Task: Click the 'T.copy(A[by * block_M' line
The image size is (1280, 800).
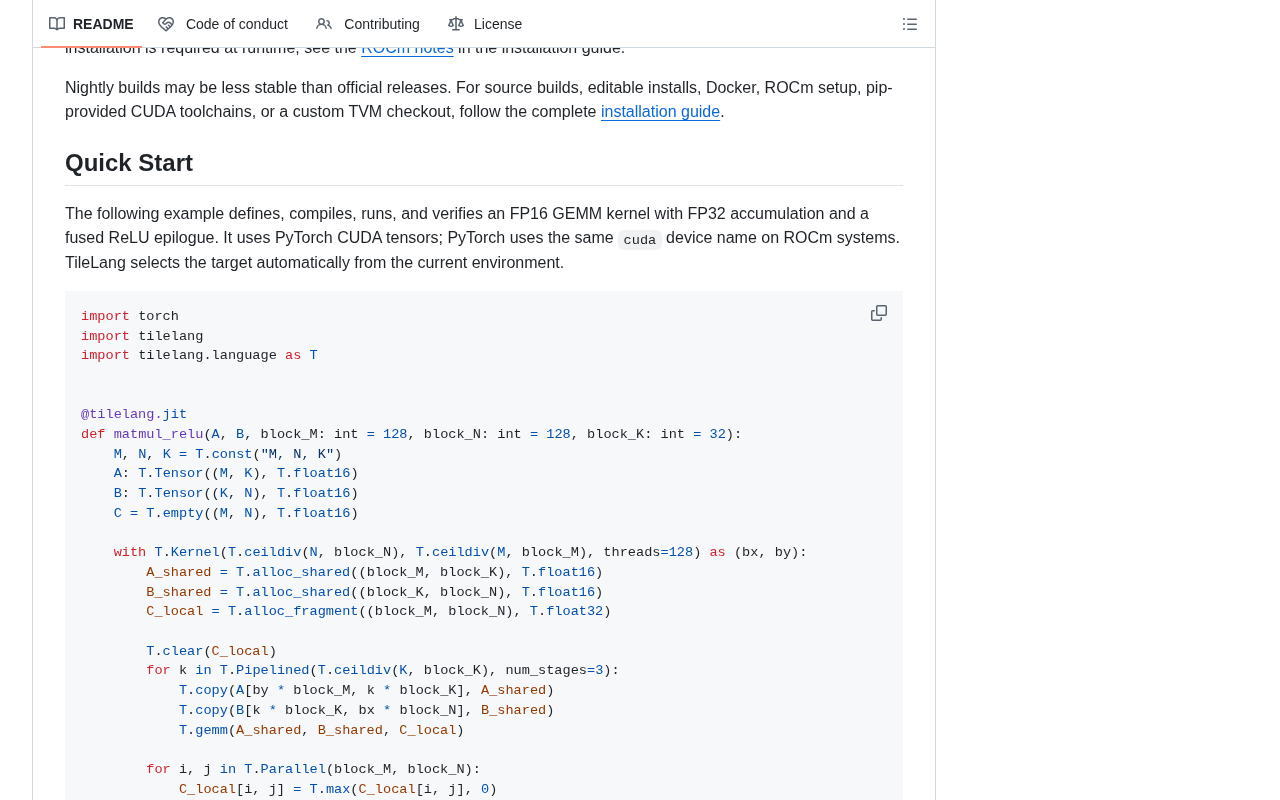Action: click(367, 690)
